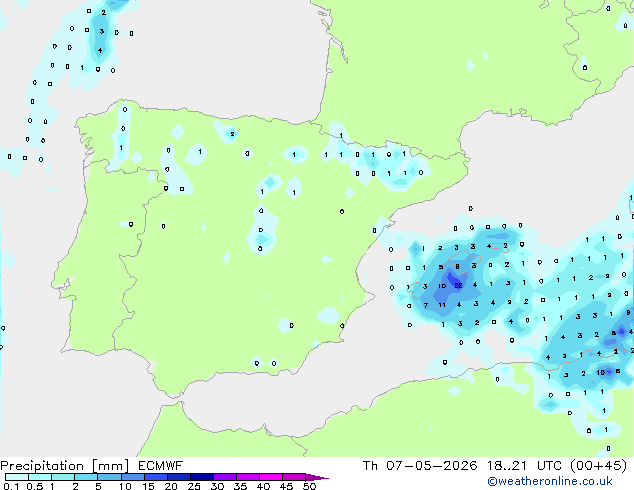Click the '50' legend scale label
The height and width of the screenshot is (490, 634).
(309, 486)
